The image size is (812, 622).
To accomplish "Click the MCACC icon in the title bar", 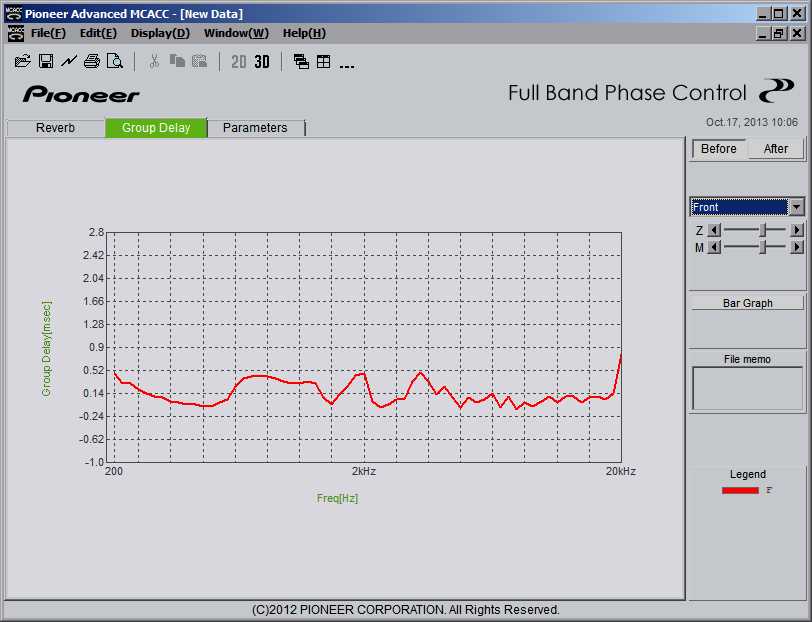I will point(14,14).
